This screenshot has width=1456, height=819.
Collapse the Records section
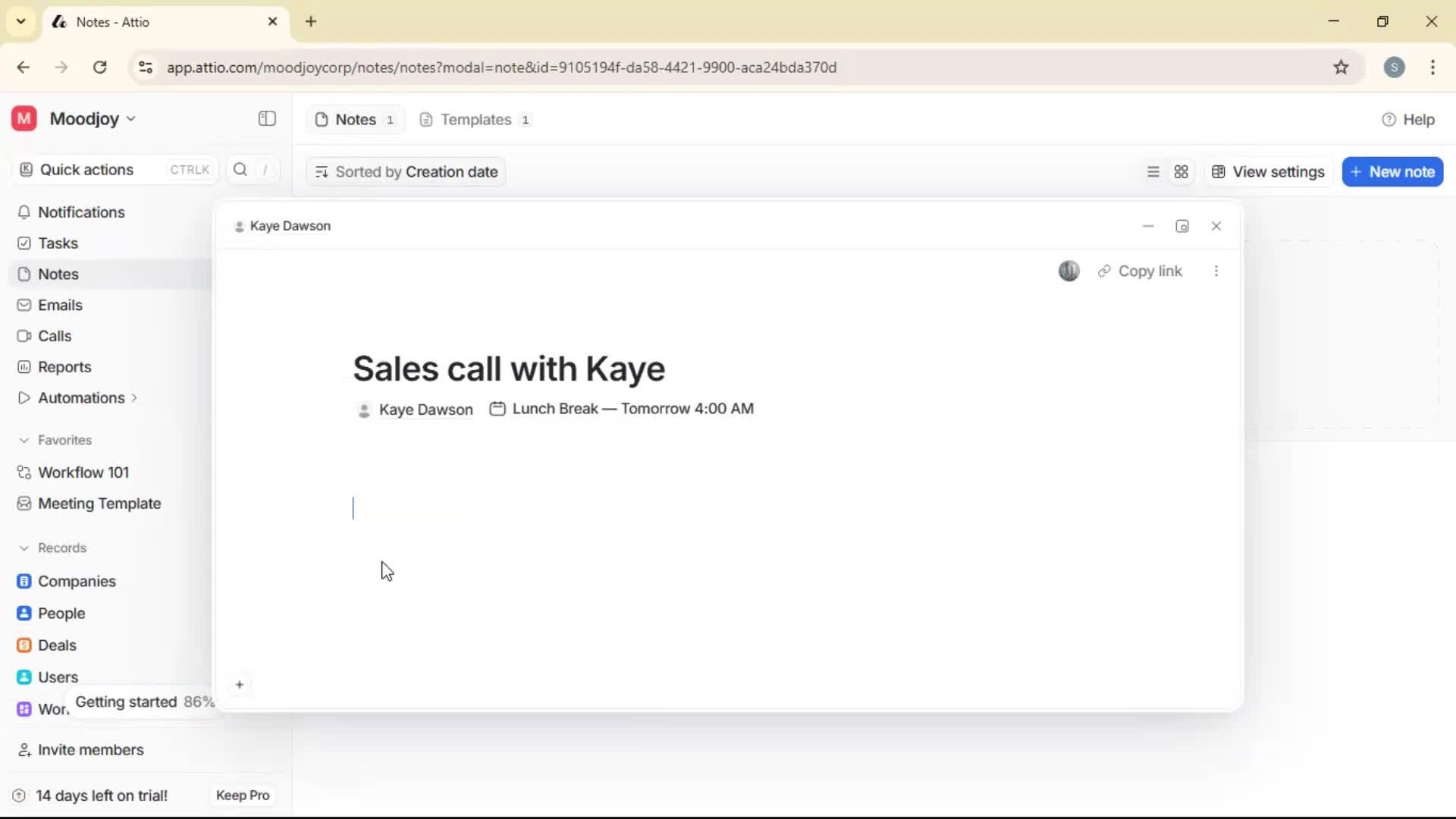coord(24,548)
